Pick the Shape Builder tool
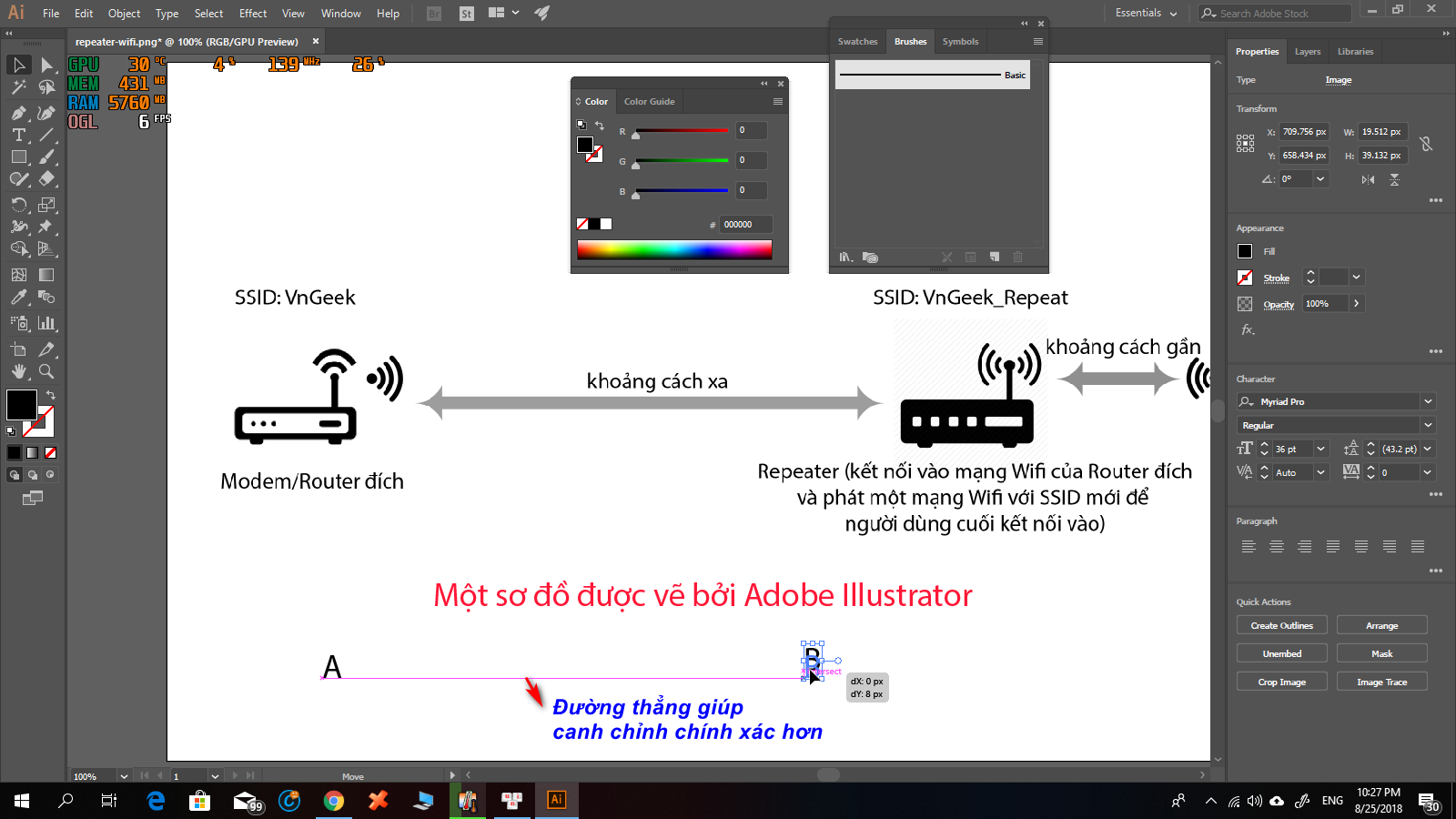The image size is (1456, 819). coord(18,248)
